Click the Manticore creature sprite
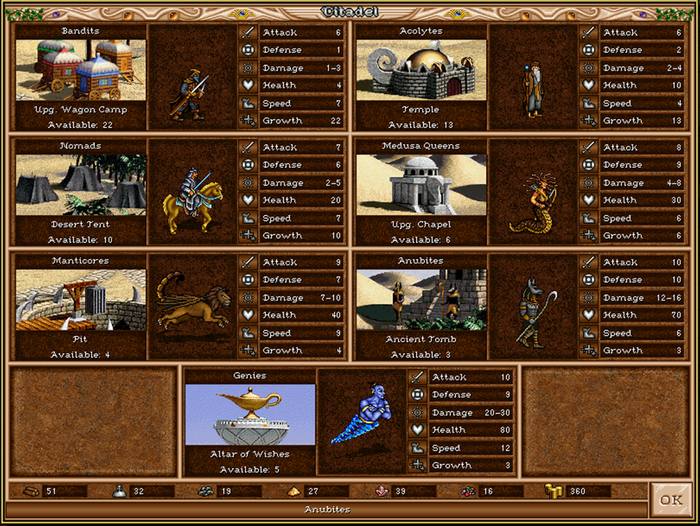This screenshot has width=700, height=526. [x=193, y=301]
